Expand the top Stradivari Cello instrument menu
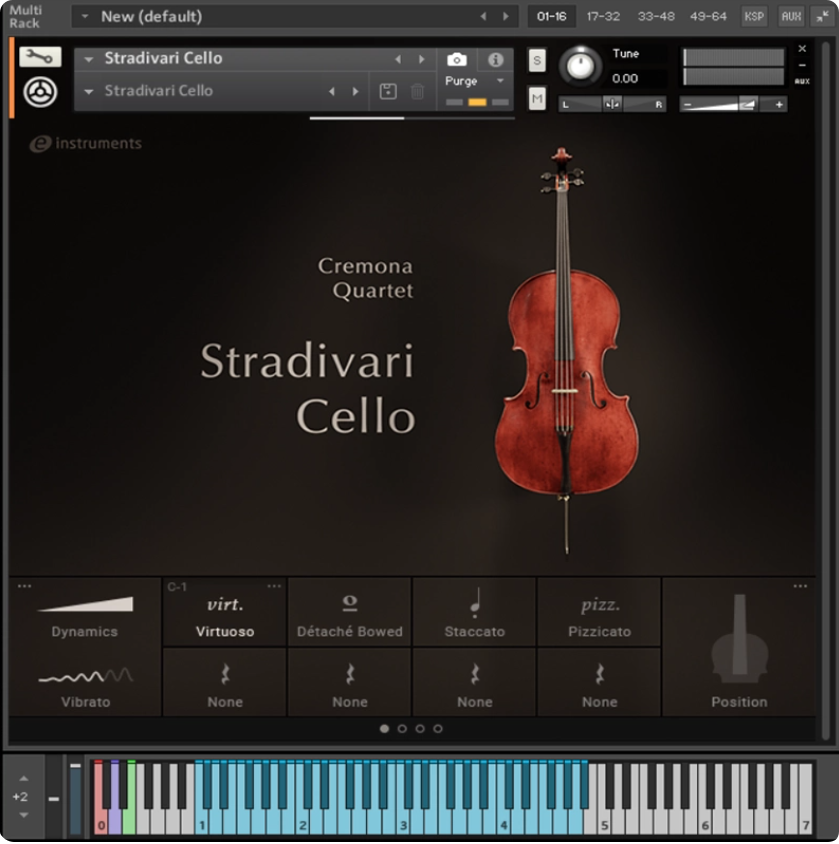 click(89, 59)
